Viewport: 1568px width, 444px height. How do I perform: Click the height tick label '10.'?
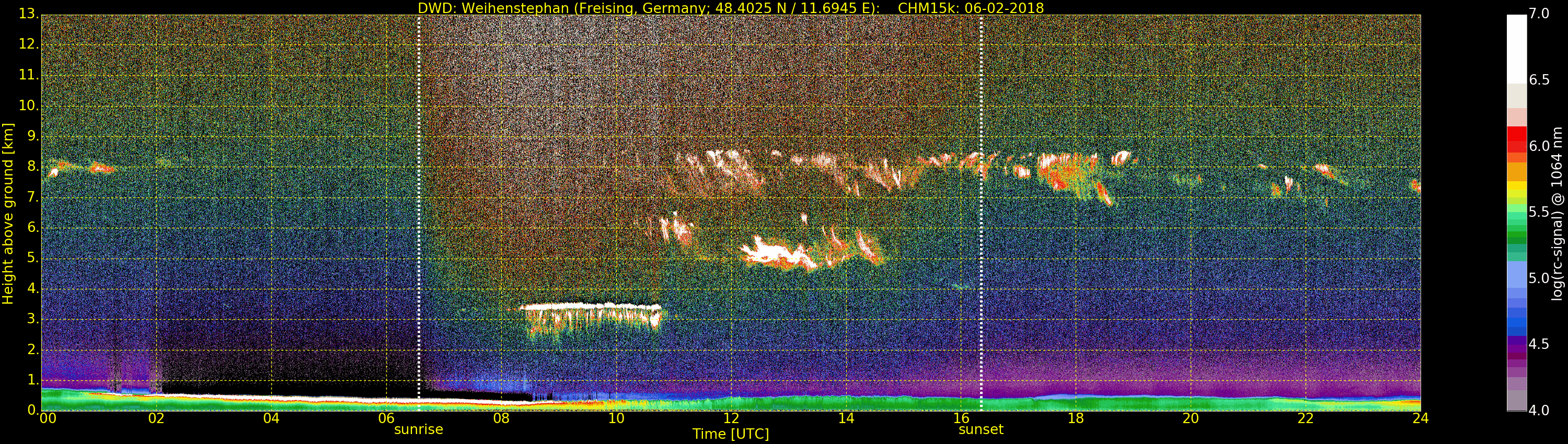click(29, 106)
